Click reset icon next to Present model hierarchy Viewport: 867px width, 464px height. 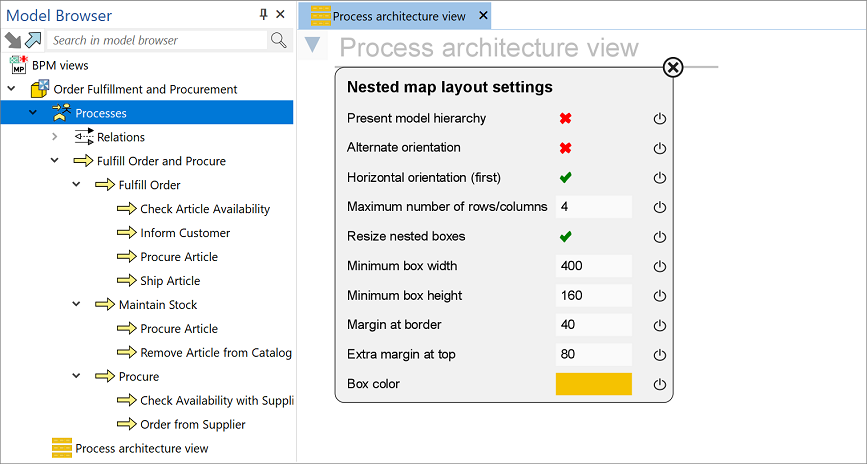659,119
